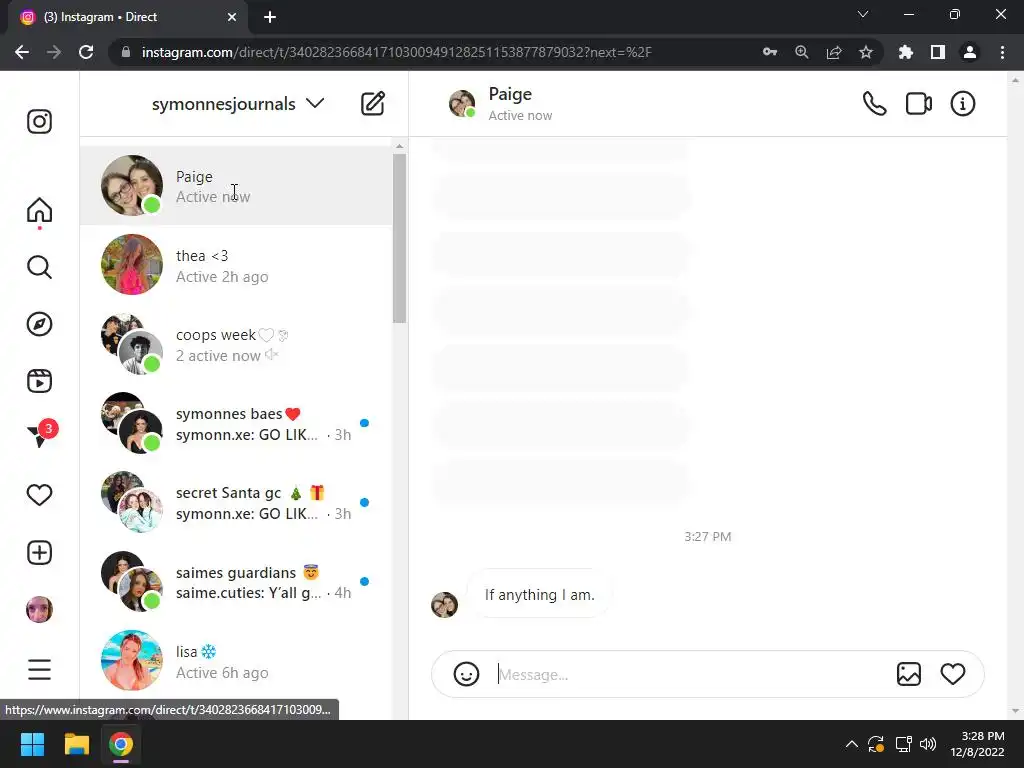Open profile avatar in sidebar
This screenshot has width=1024, height=768.
39,609
